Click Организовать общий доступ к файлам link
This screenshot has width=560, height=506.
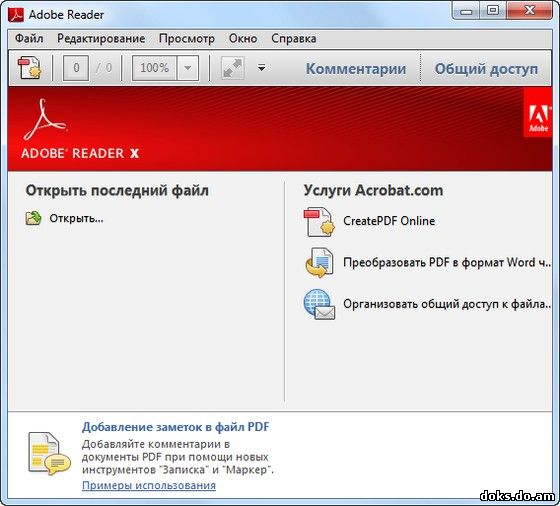[447, 304]
